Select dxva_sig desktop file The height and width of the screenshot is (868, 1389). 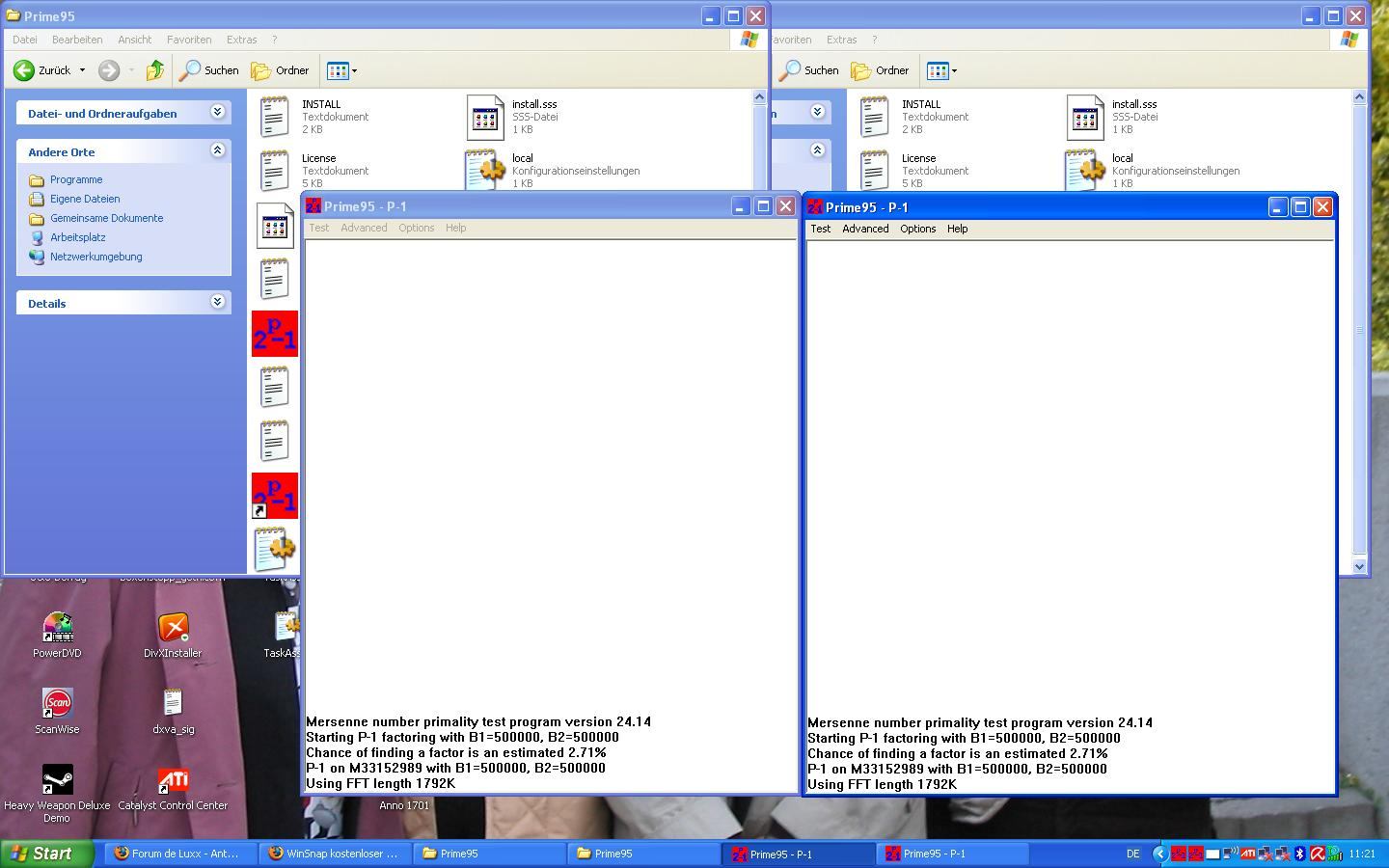pos(173,711)
